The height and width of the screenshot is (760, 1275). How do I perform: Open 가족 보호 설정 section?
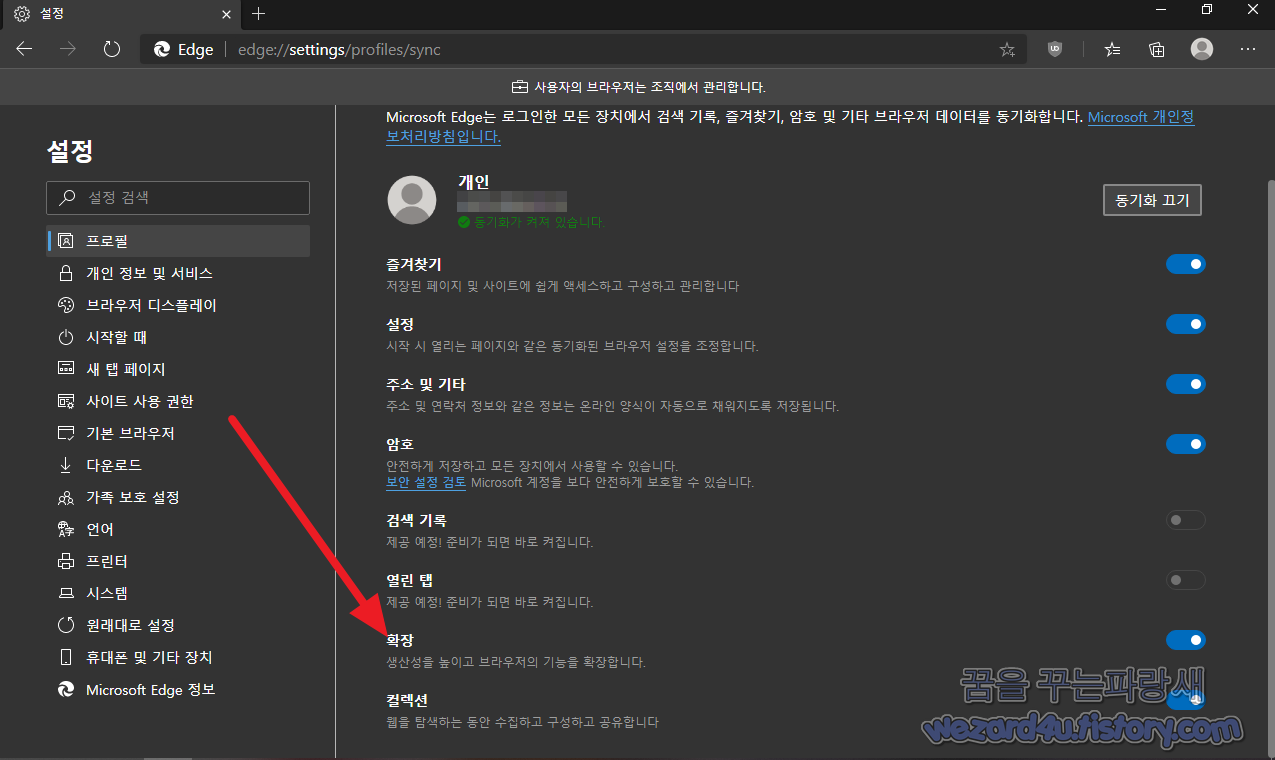pyautogui.click(x=178, y=497)
